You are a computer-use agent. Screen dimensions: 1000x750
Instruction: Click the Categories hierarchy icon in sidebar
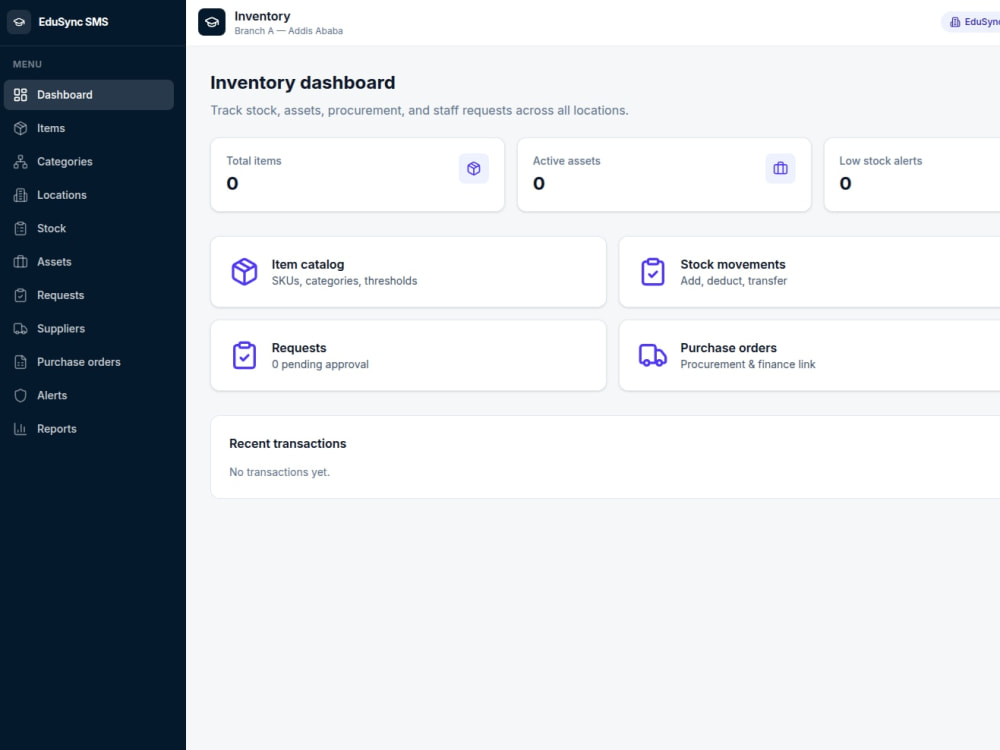point(20,162)
